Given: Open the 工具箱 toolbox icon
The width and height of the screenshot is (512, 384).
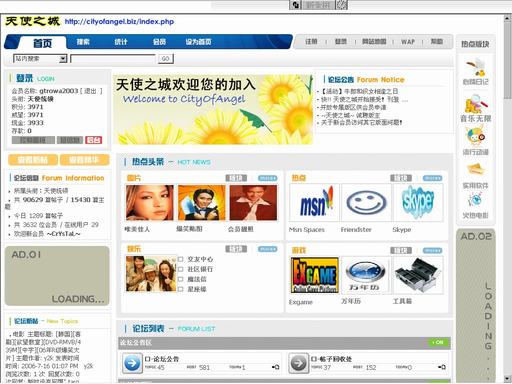Looking at the screenshot, I should 418,275.
